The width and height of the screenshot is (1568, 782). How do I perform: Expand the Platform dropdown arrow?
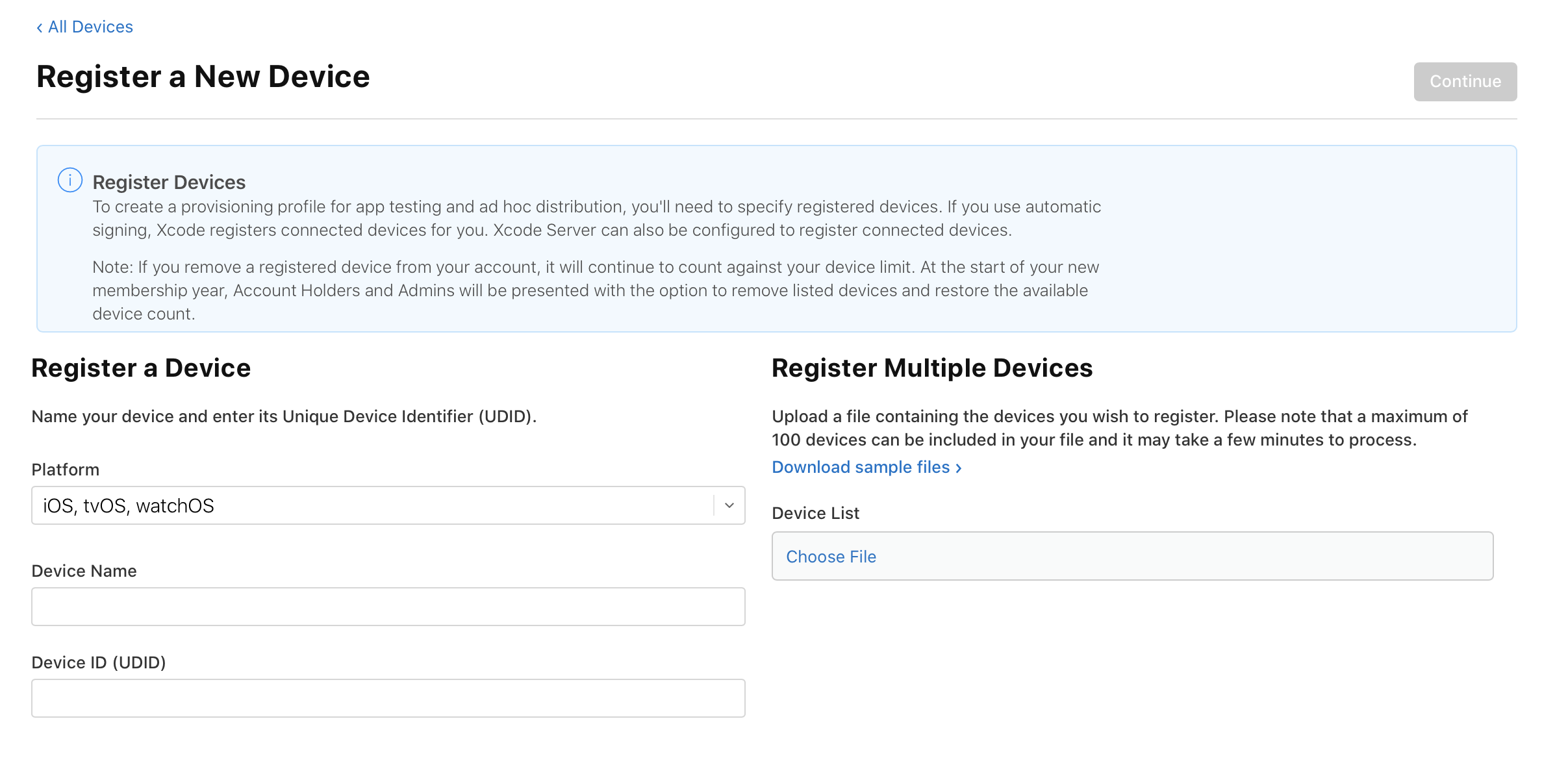729,505
